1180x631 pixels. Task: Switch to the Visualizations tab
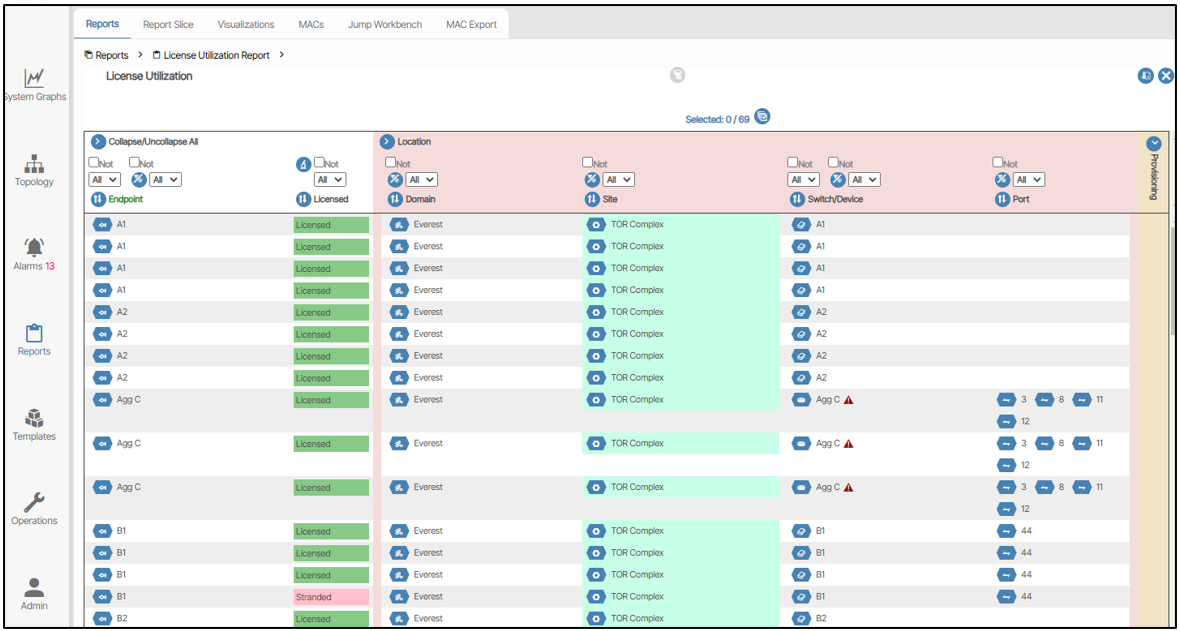pos(246,24)
